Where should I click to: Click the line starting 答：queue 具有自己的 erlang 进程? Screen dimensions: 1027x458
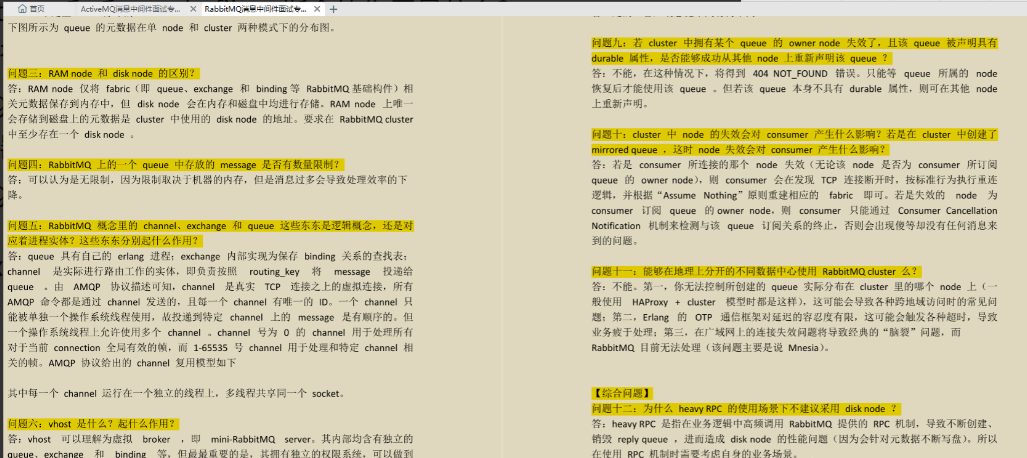[x=210, y=256]
